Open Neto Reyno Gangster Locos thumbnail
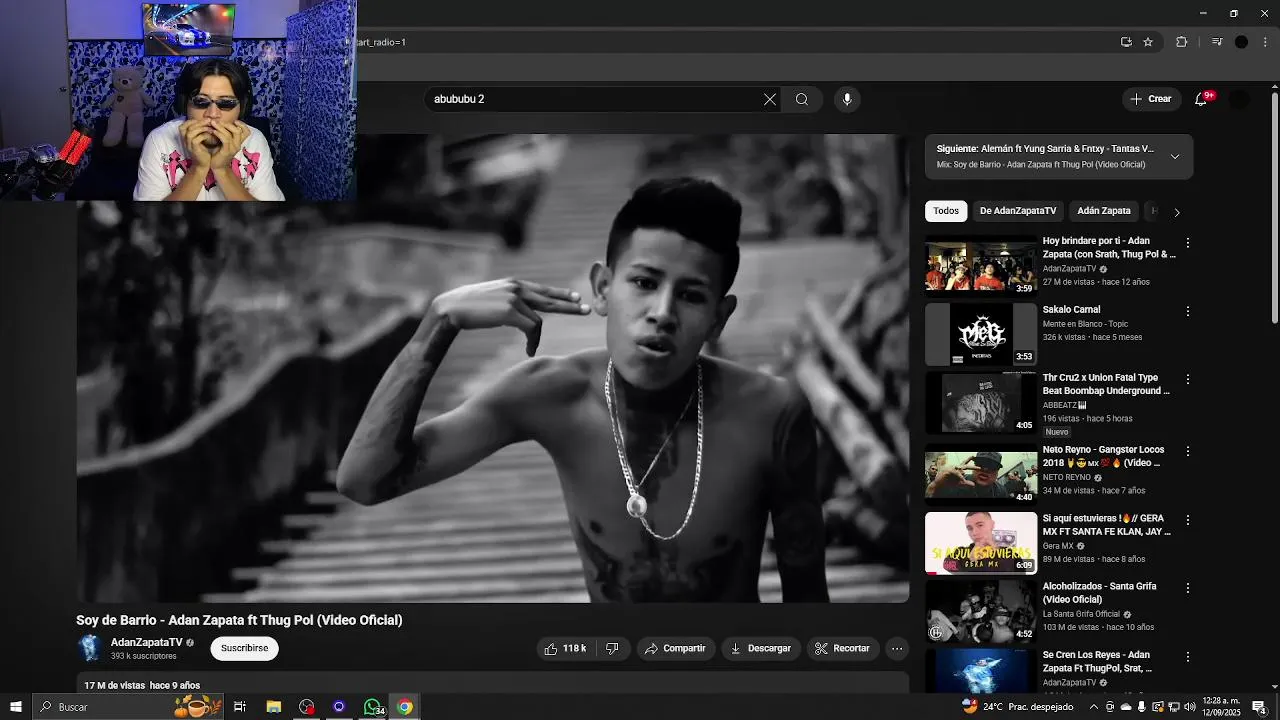Image resolution: width=1280 pixels, height=720 pixels. tap(980, 474)
